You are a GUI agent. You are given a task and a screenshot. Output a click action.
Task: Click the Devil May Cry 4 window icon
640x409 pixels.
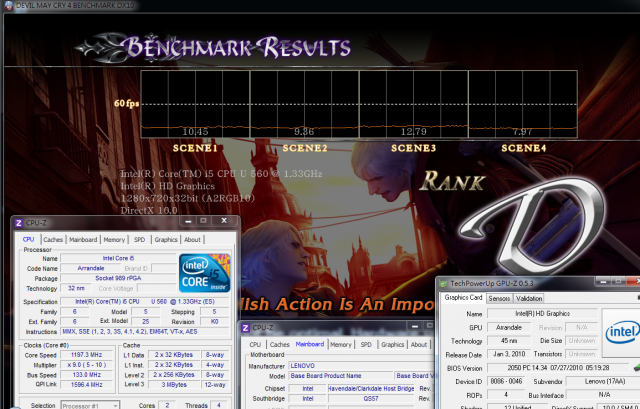point(7,5)
